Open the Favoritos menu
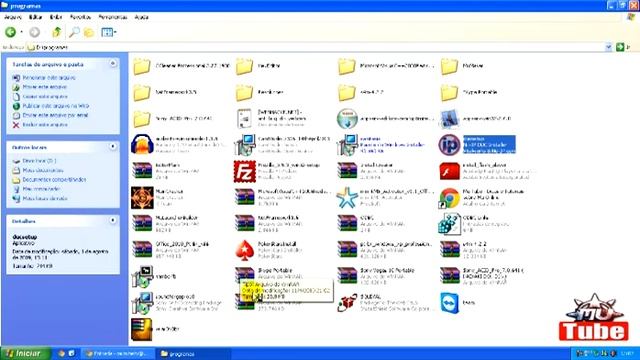 80,17
